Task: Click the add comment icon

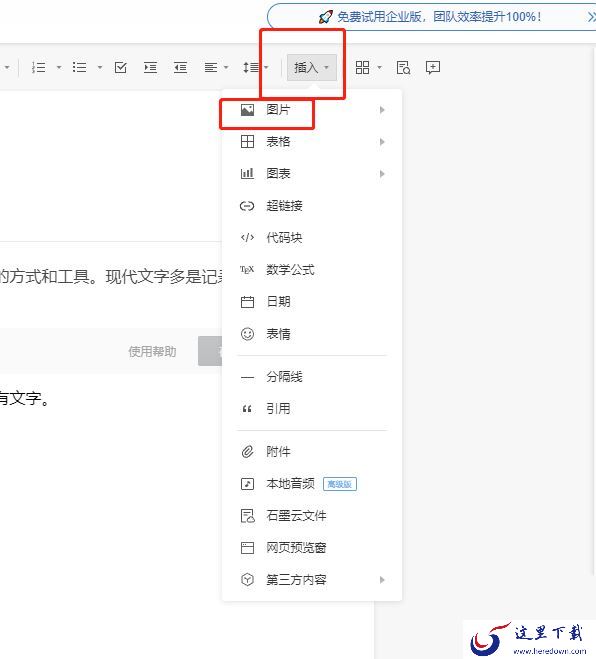Action: point(432,67)
